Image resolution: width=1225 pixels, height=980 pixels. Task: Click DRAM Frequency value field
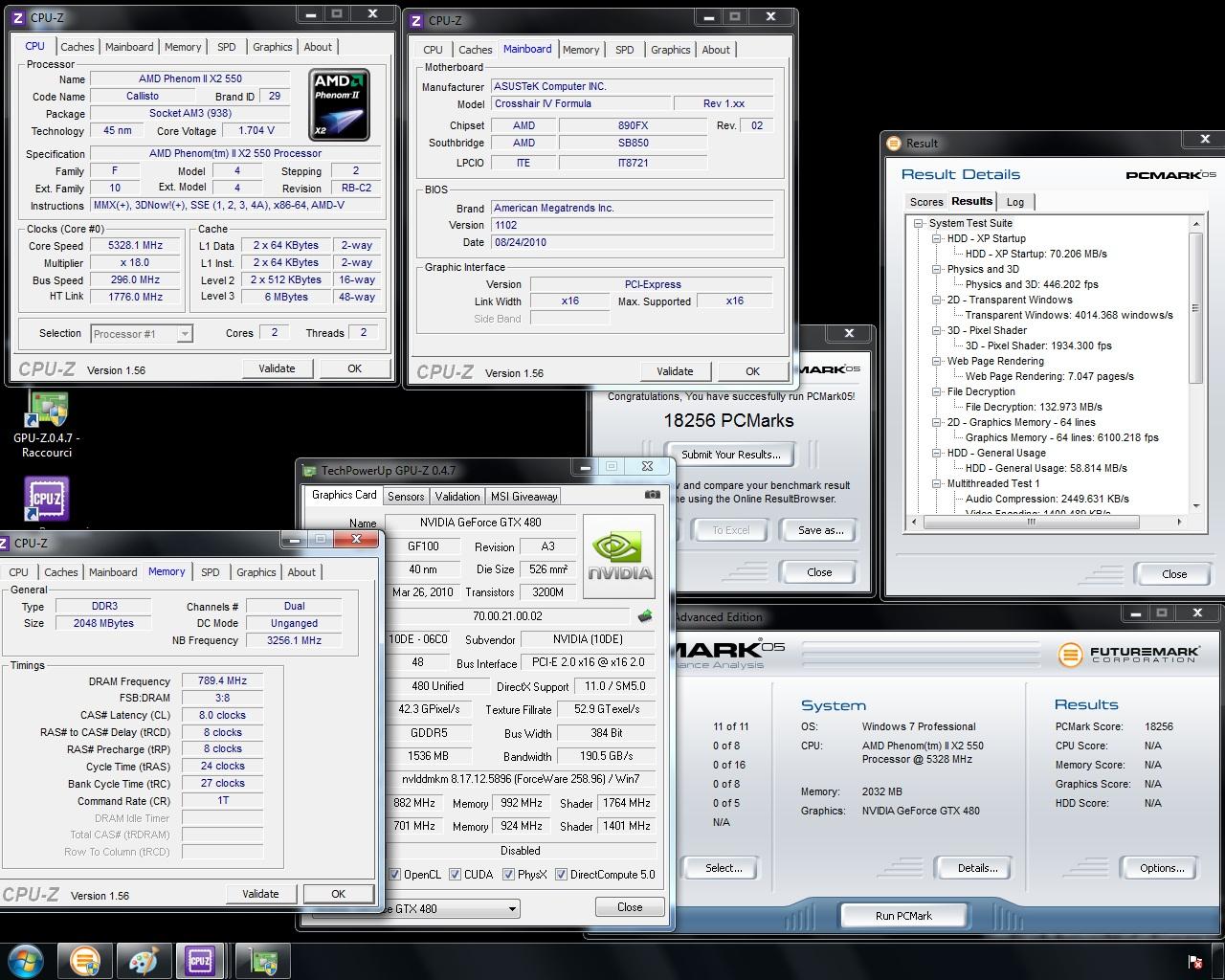[x=222, y=681]
